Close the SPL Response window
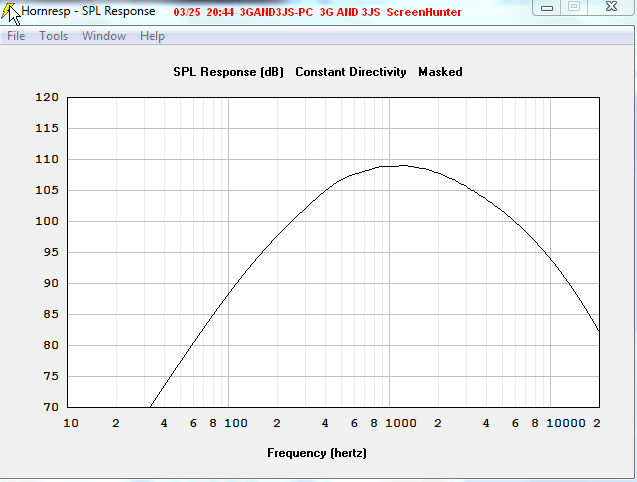Viewport: 637px width, 482px height. [x=611, y=7]
